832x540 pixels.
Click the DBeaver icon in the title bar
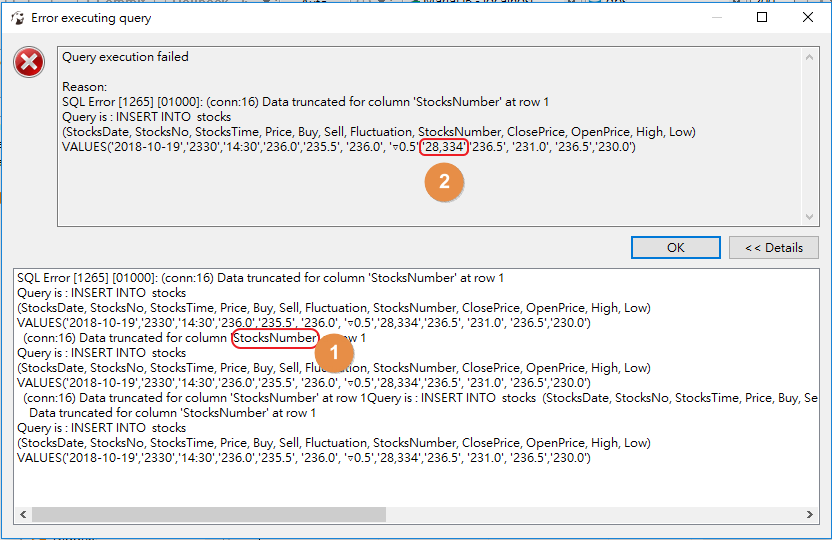click(x=18, y=18)
